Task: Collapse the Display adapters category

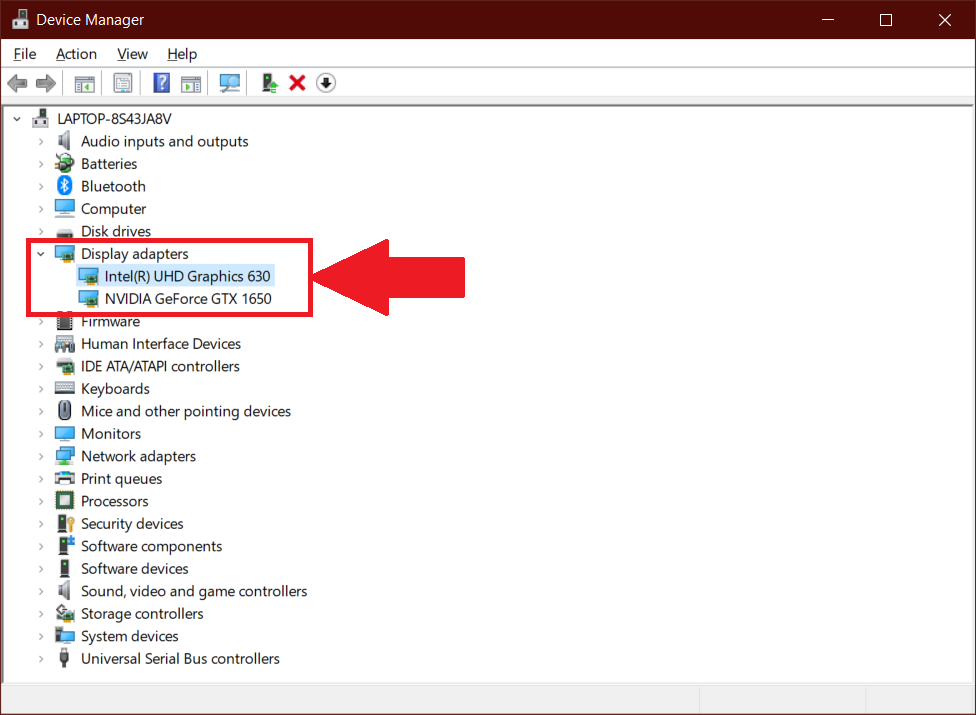Action: tap(41, 254)
